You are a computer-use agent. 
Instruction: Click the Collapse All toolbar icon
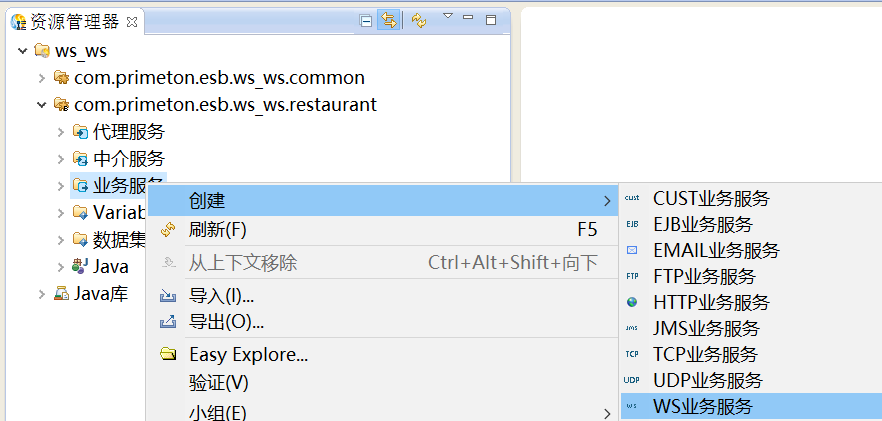366,20
